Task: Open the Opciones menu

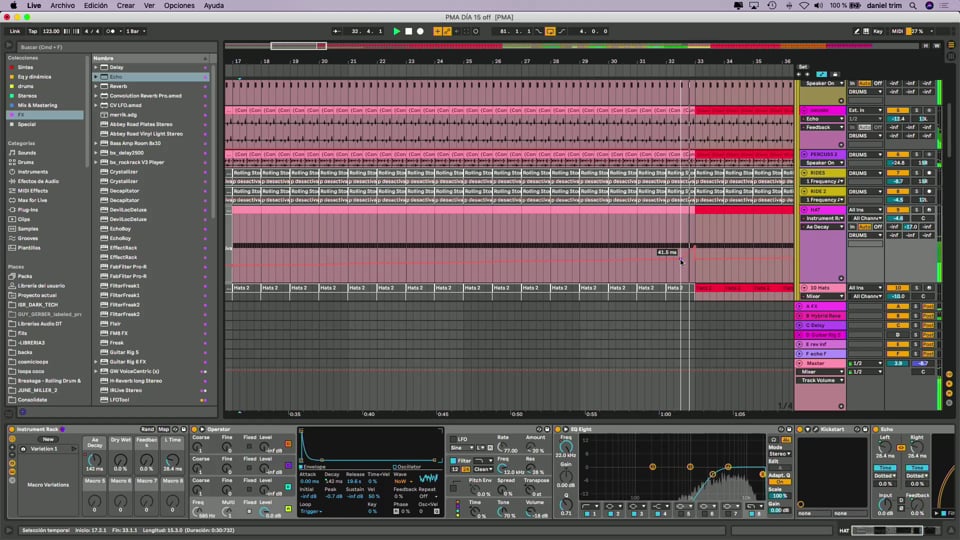Action: tap(179, 6)
